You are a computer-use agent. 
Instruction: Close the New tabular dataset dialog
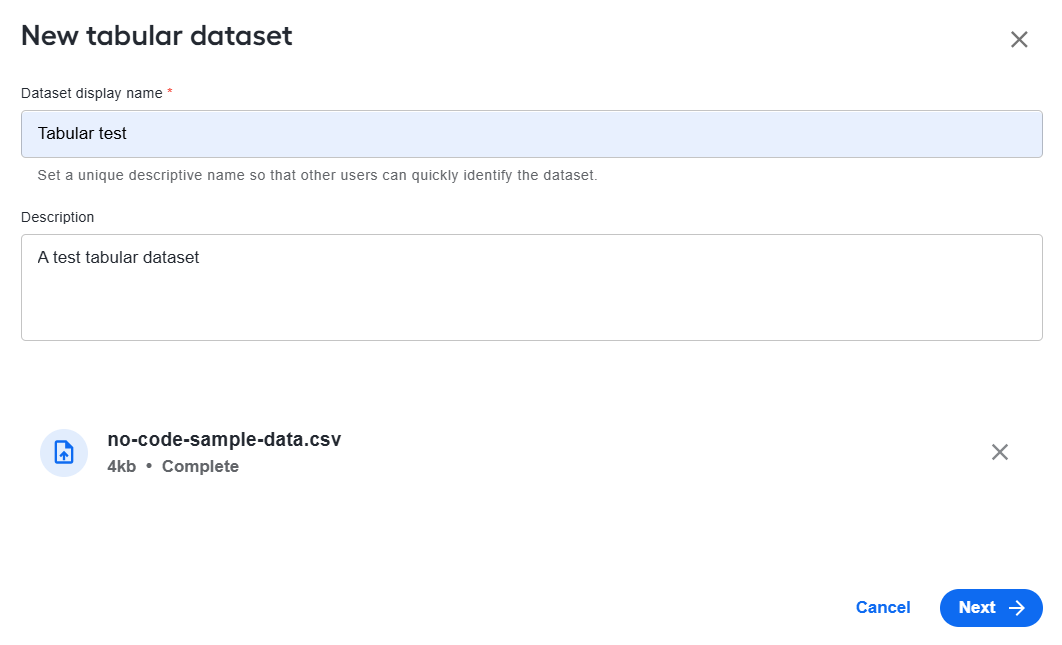pos(1019,39)
